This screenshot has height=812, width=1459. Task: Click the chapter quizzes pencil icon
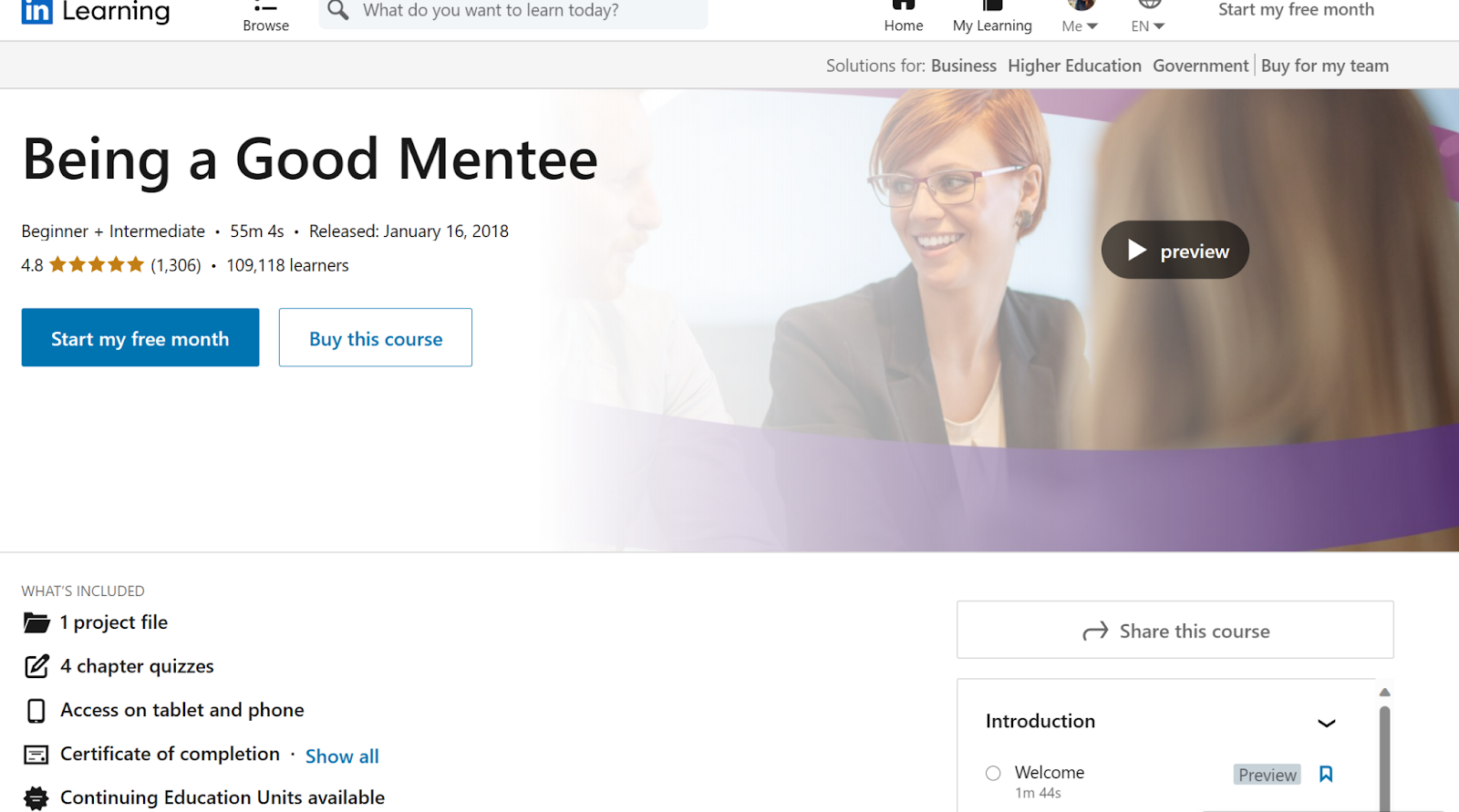coord(36,666)
